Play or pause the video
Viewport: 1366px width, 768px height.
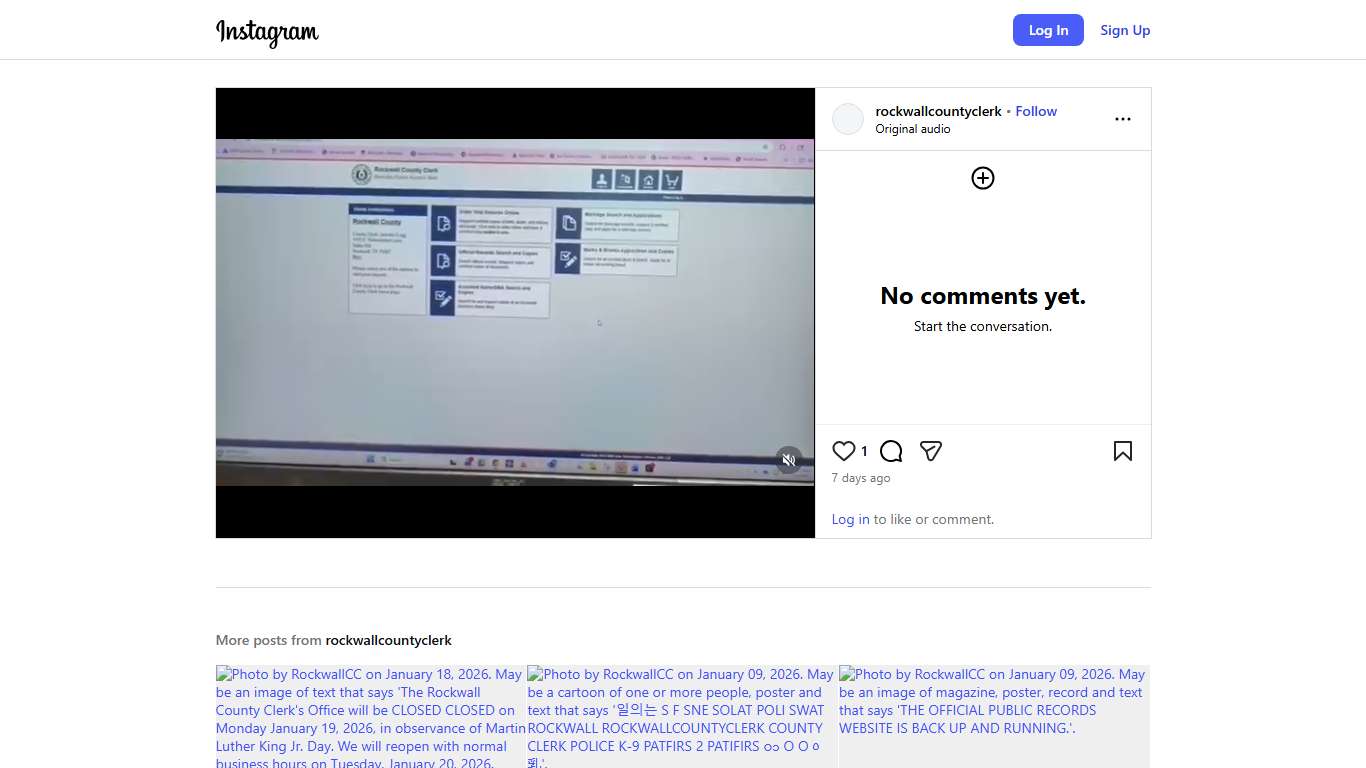point(515,312)
